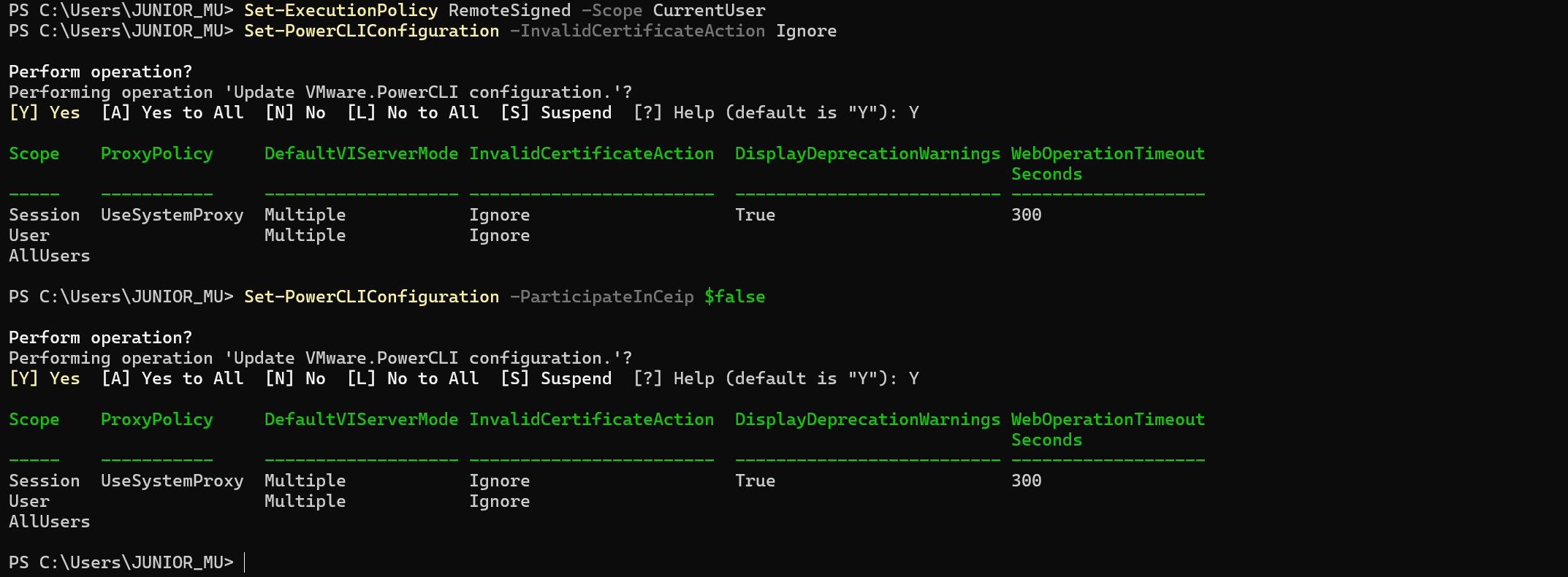Click the -ParticipateInCeip parameter
This screenshot has width=1568, height=577.
pyautogui.click(x=601, y=297)
